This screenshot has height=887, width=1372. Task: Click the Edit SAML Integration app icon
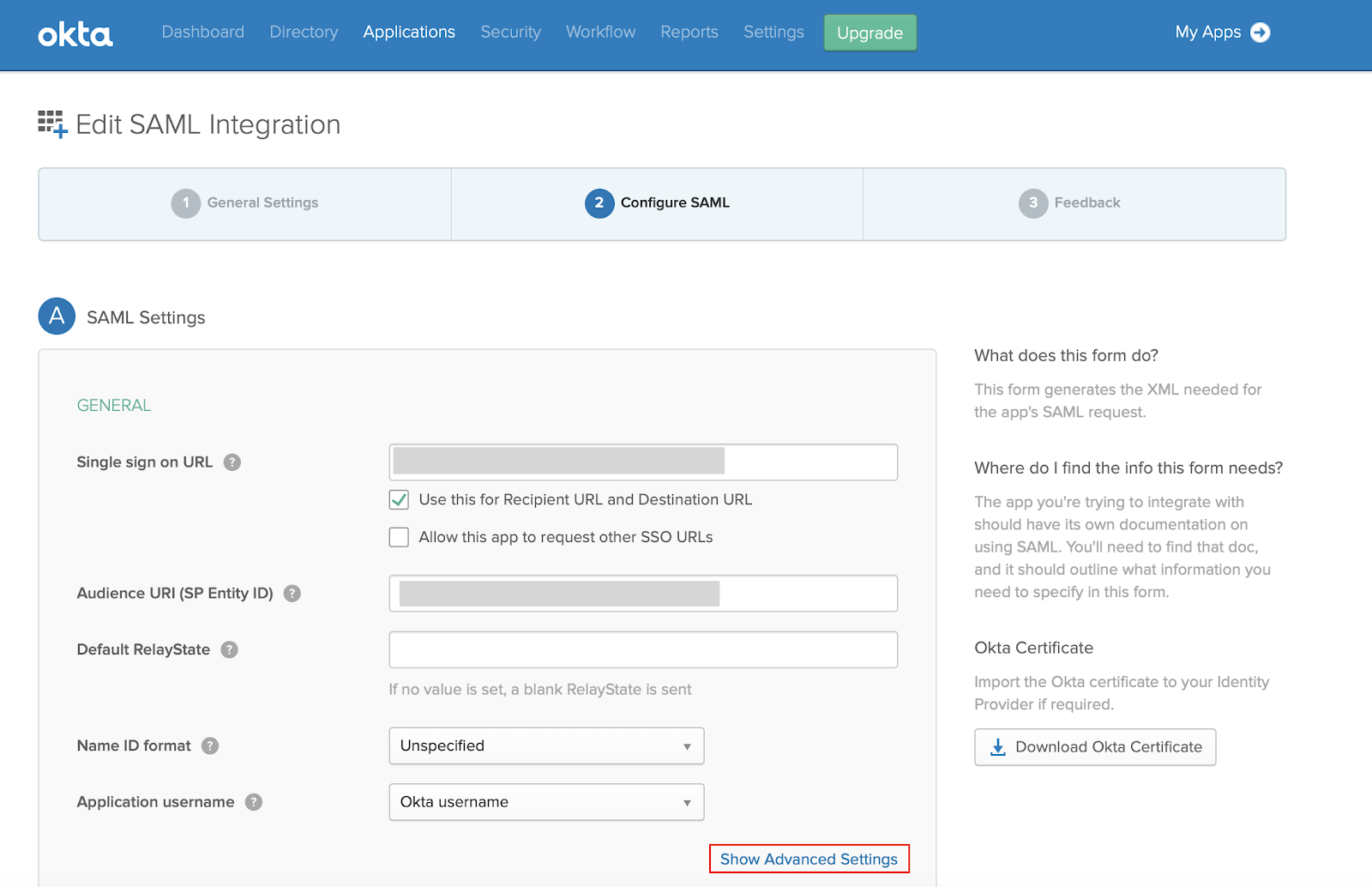51,123
